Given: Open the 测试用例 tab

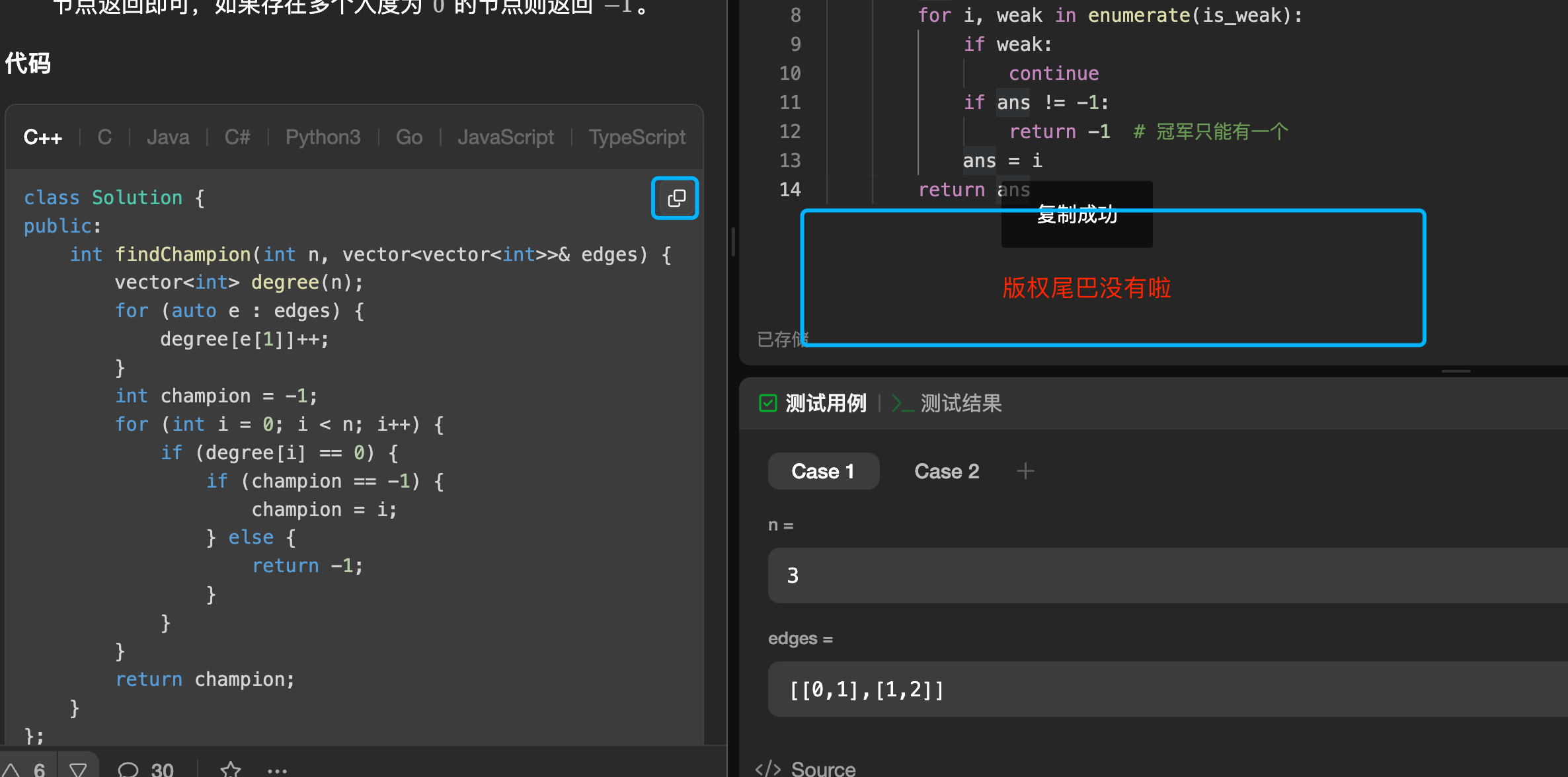Looking at the screenshot, I should pyautogui.click(x=813, y=403).
